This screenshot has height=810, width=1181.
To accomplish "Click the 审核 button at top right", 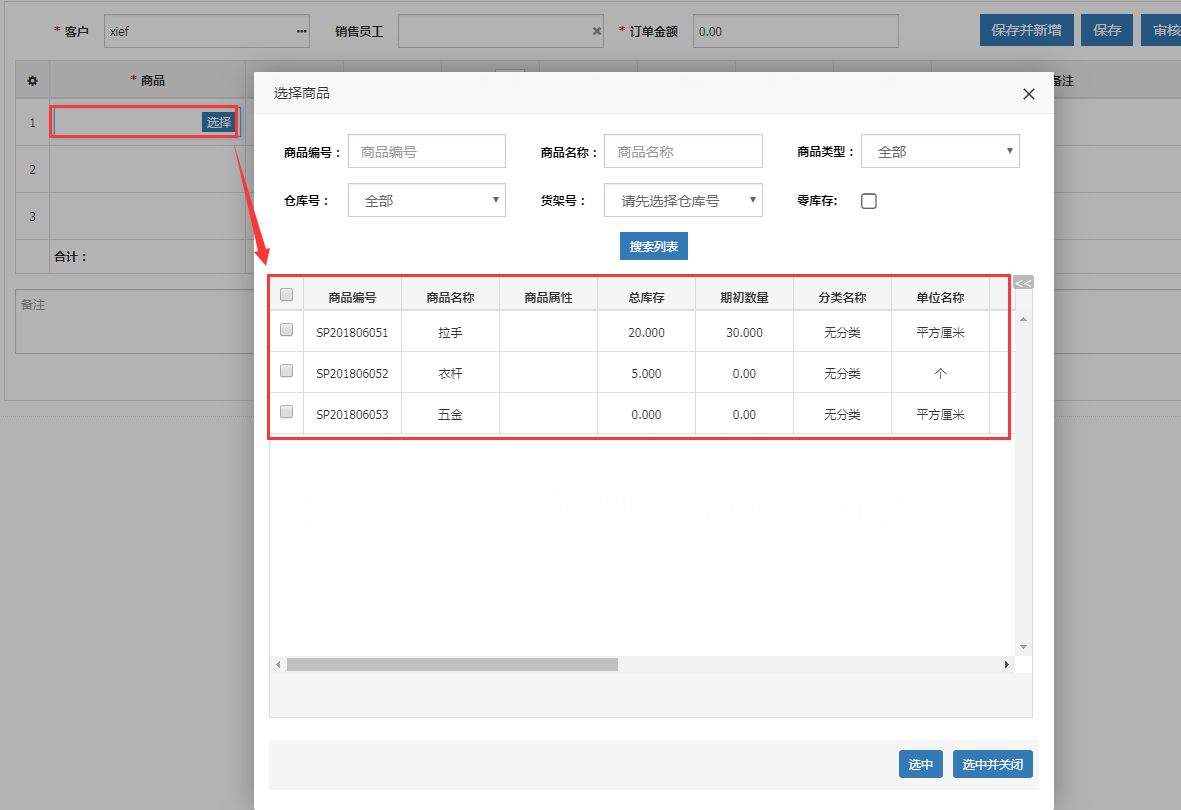I will [1161, 30].
